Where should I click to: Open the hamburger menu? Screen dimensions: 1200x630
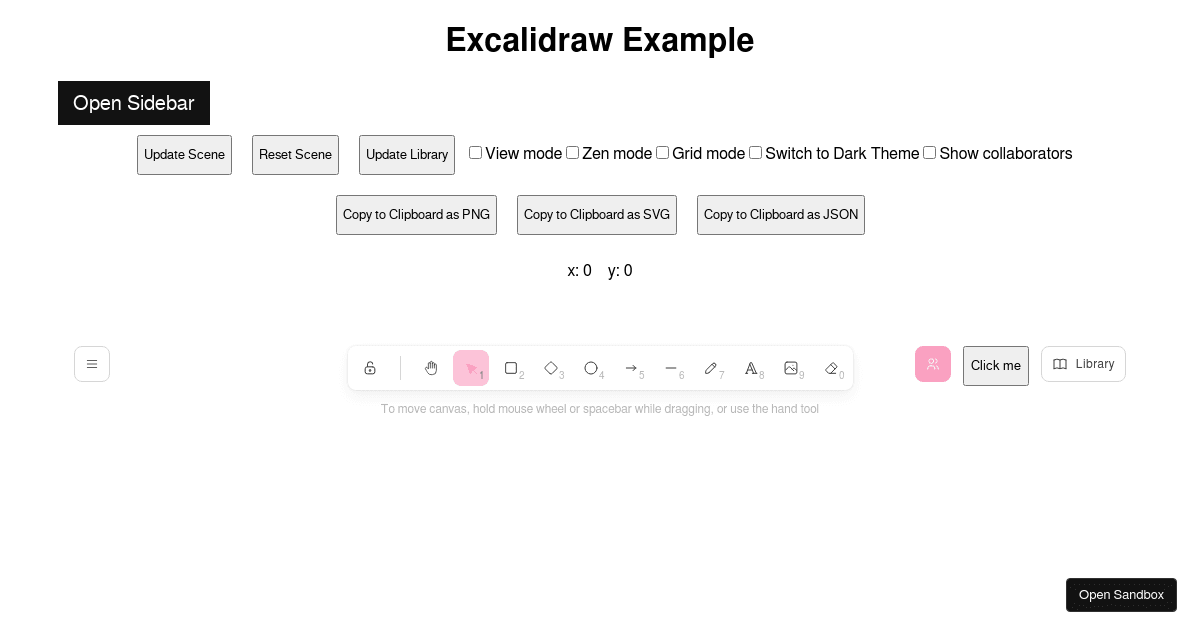pyautogui.click(x=92, y=364)
